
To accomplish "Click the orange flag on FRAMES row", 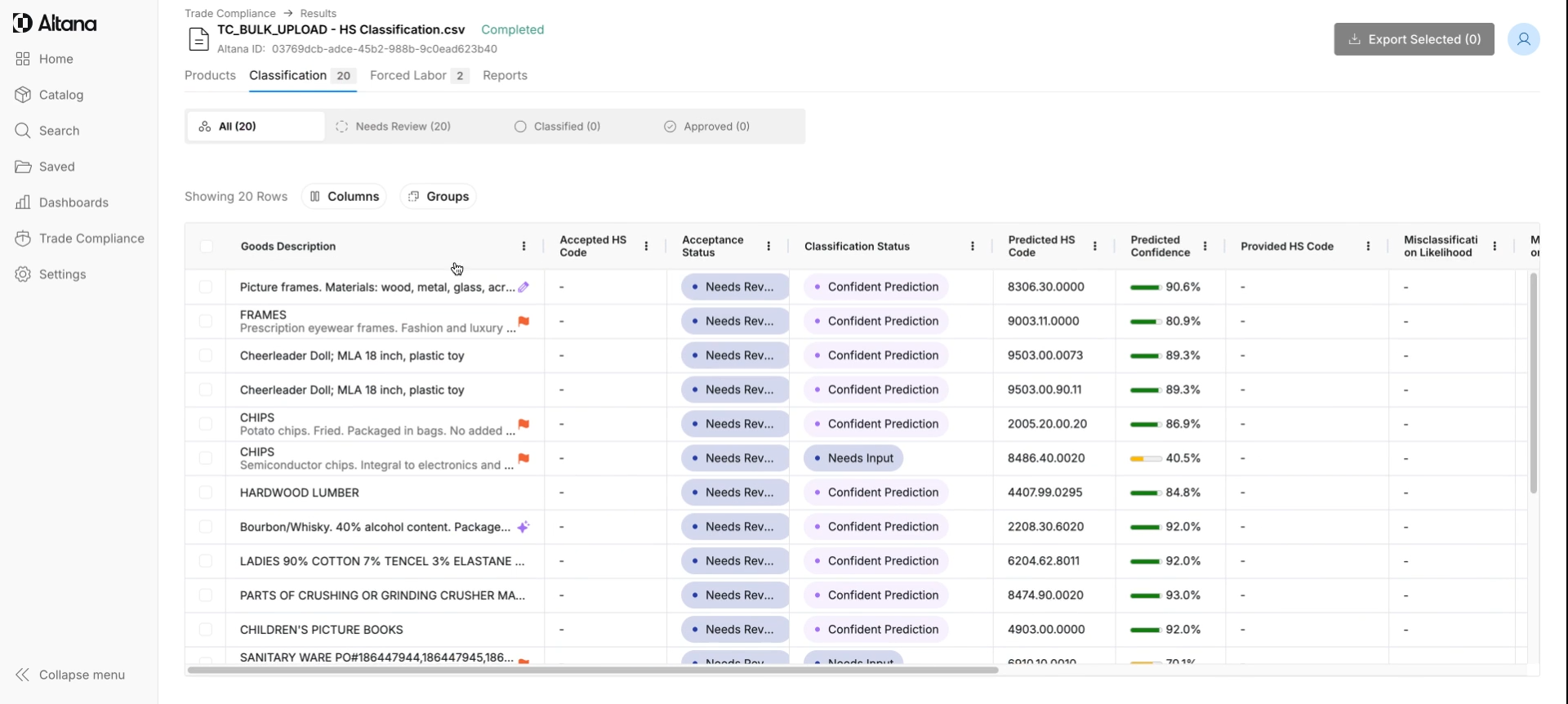I will point(523,322).
